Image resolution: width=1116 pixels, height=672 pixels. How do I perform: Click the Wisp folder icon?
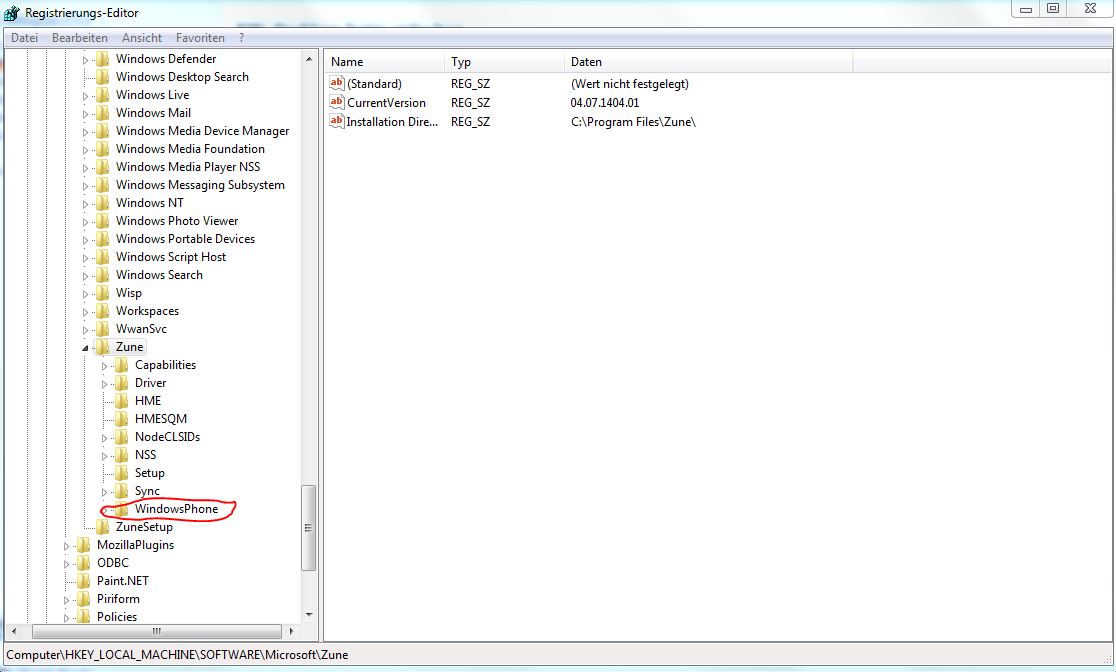102,293
